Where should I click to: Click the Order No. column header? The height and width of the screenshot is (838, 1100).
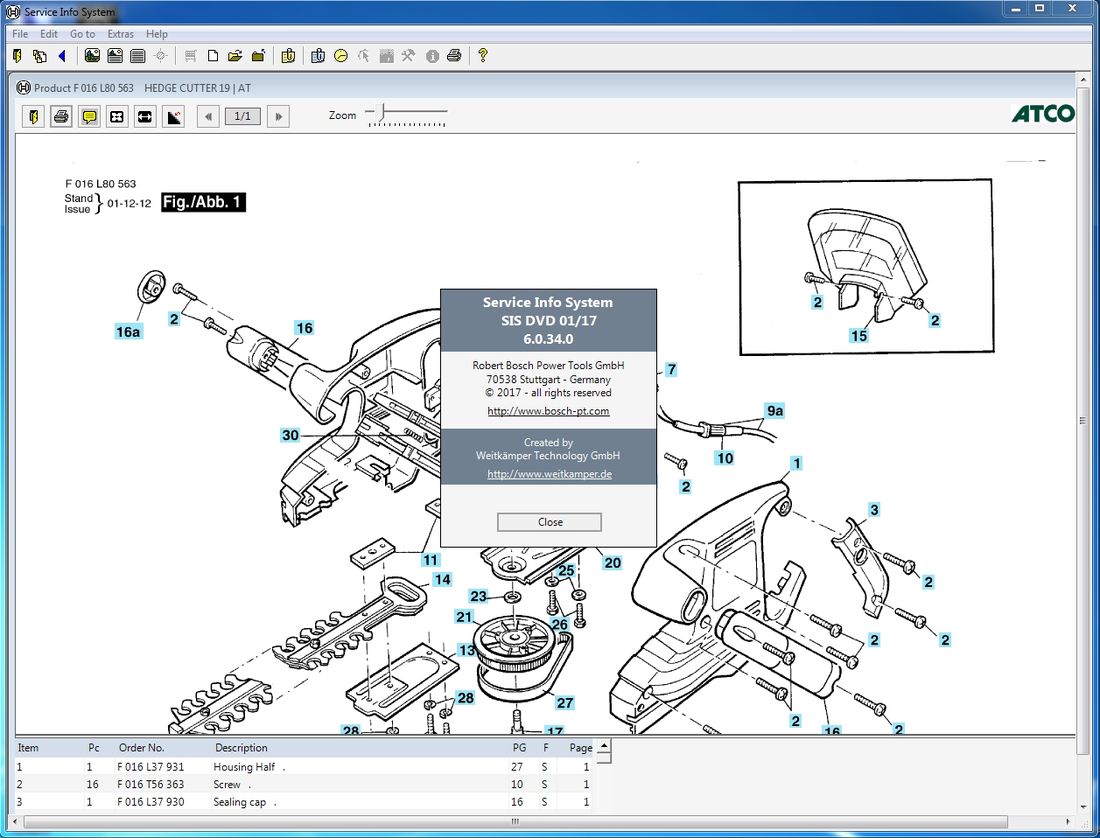tap(141, 747)
